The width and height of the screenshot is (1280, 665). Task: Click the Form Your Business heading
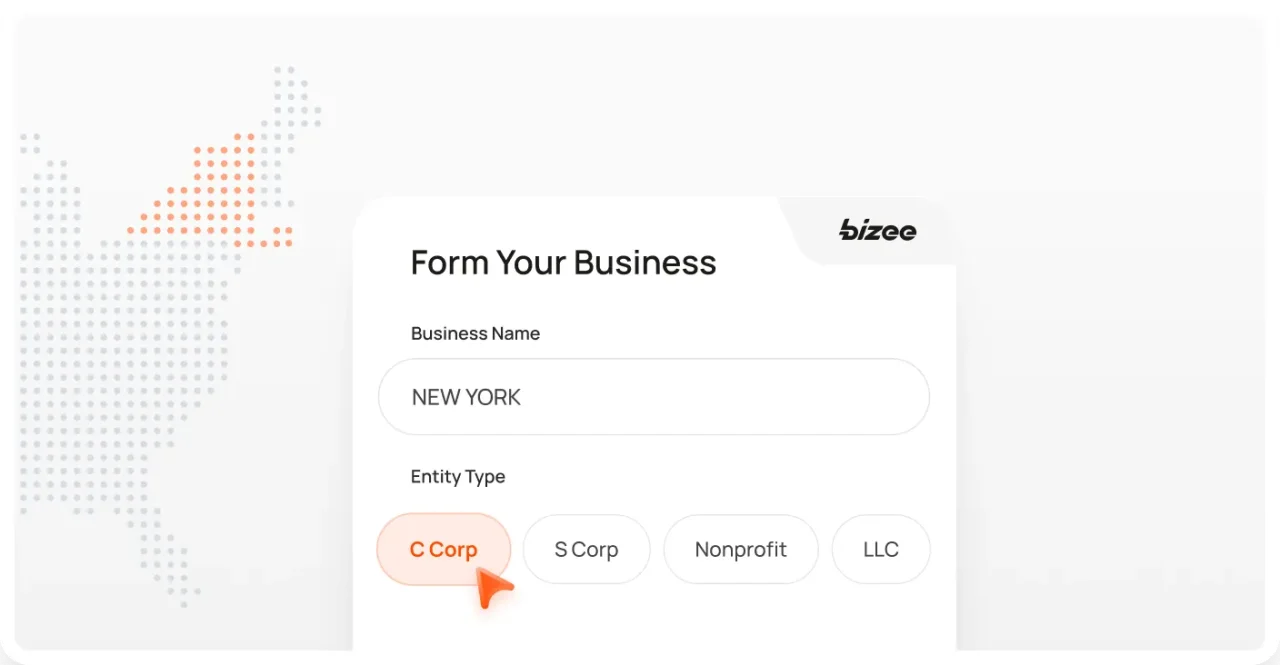point(563,262)
